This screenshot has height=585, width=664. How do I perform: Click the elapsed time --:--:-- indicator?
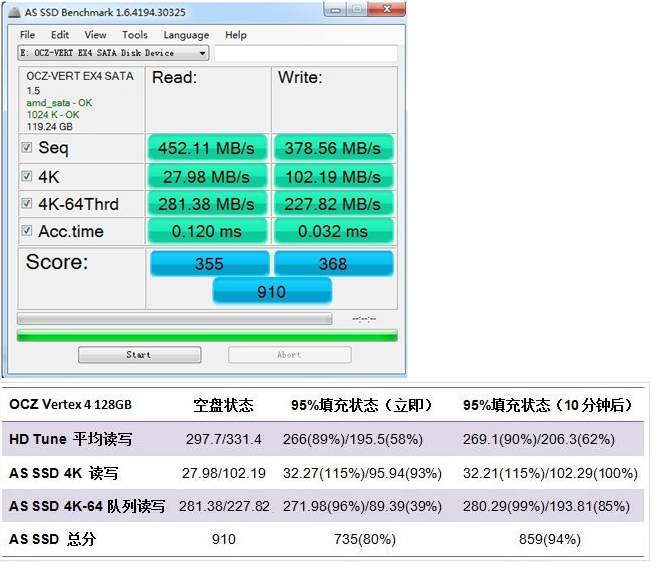(364, 319)
